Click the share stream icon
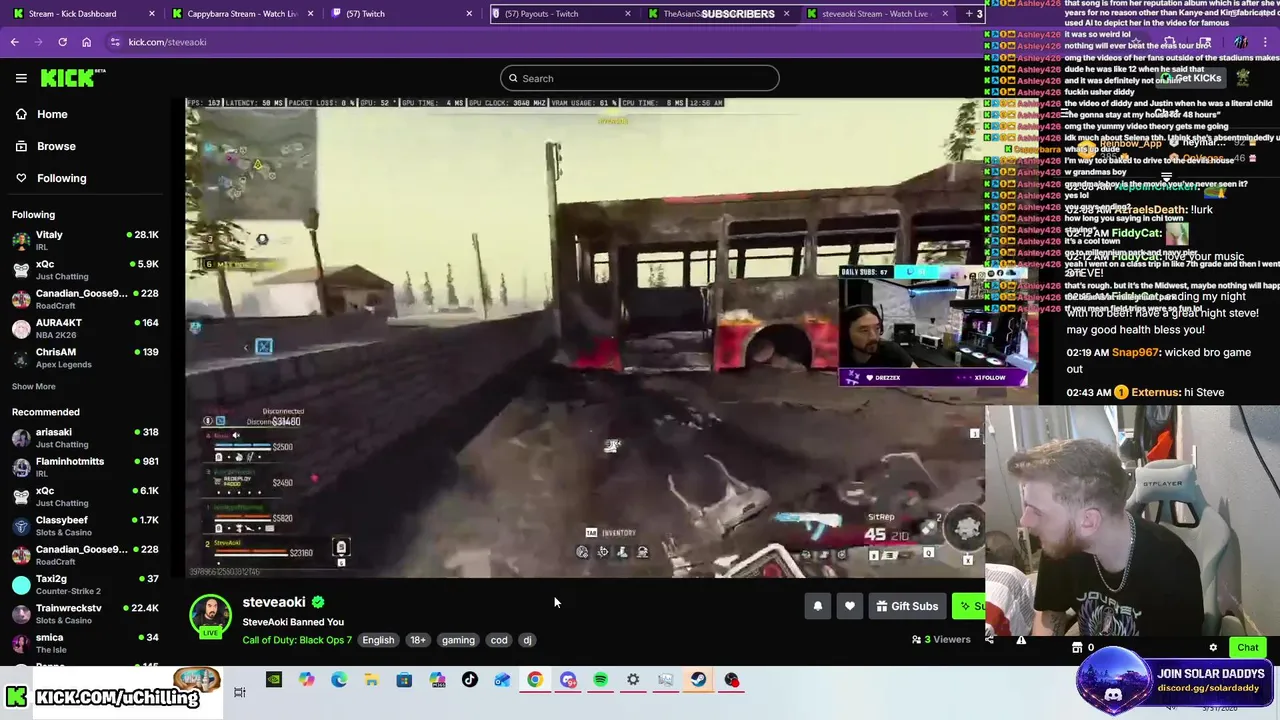 pos(990,639)
